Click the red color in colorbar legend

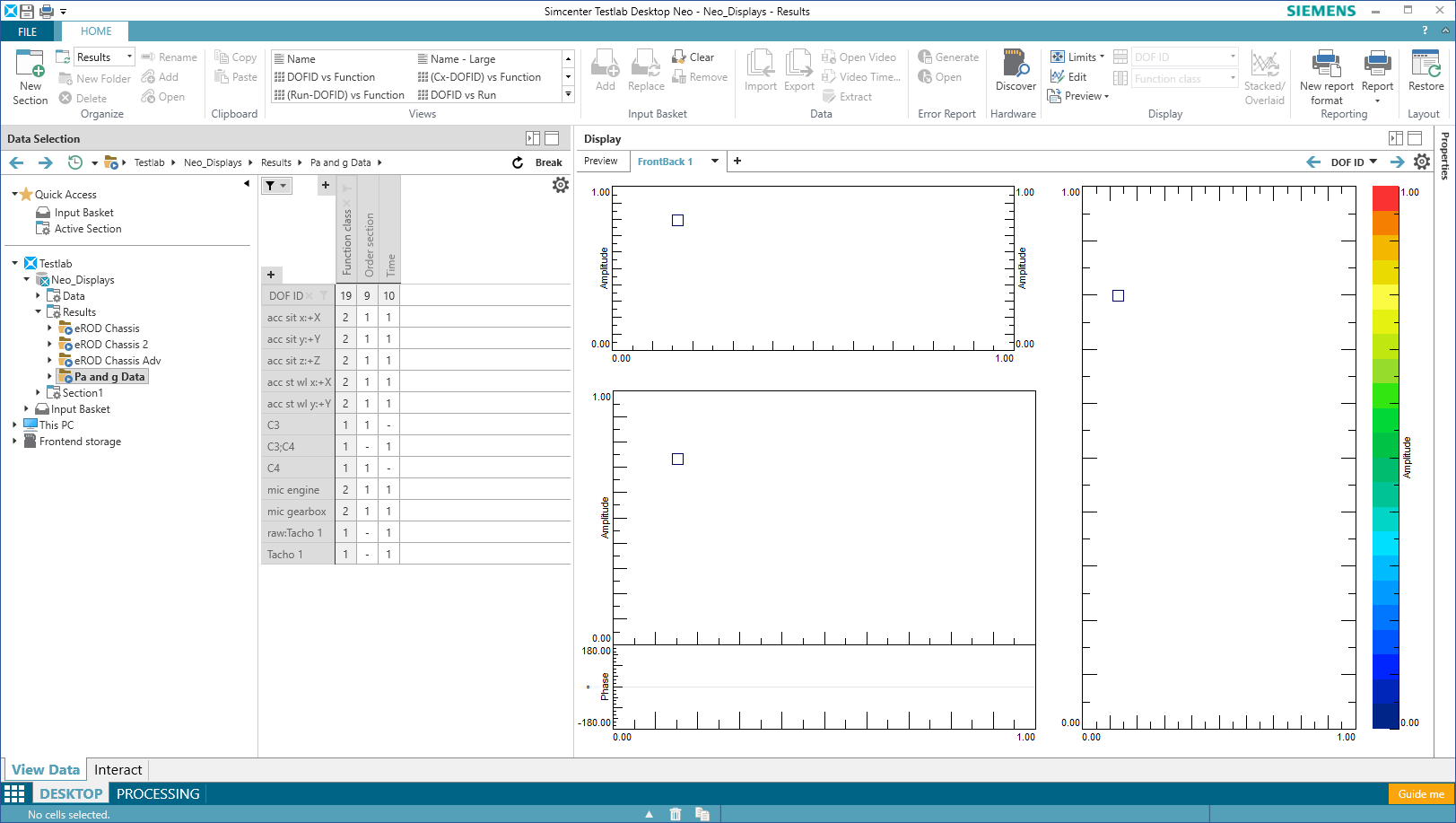click(1385, 198)
